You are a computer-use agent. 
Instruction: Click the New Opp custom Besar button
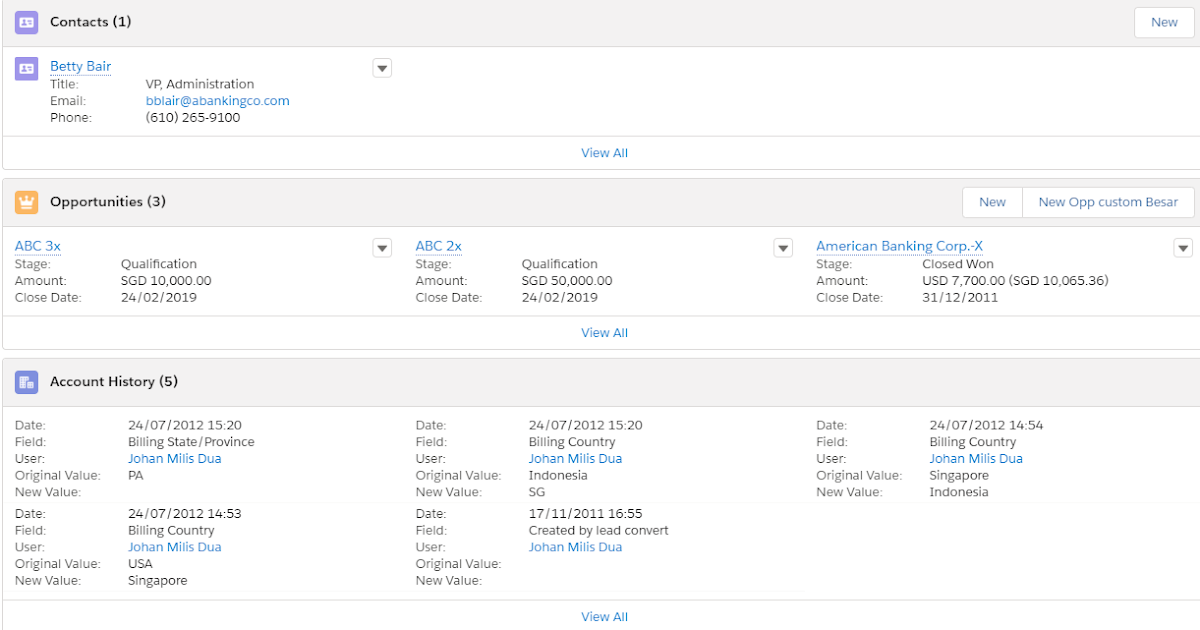pos(1108,201)
